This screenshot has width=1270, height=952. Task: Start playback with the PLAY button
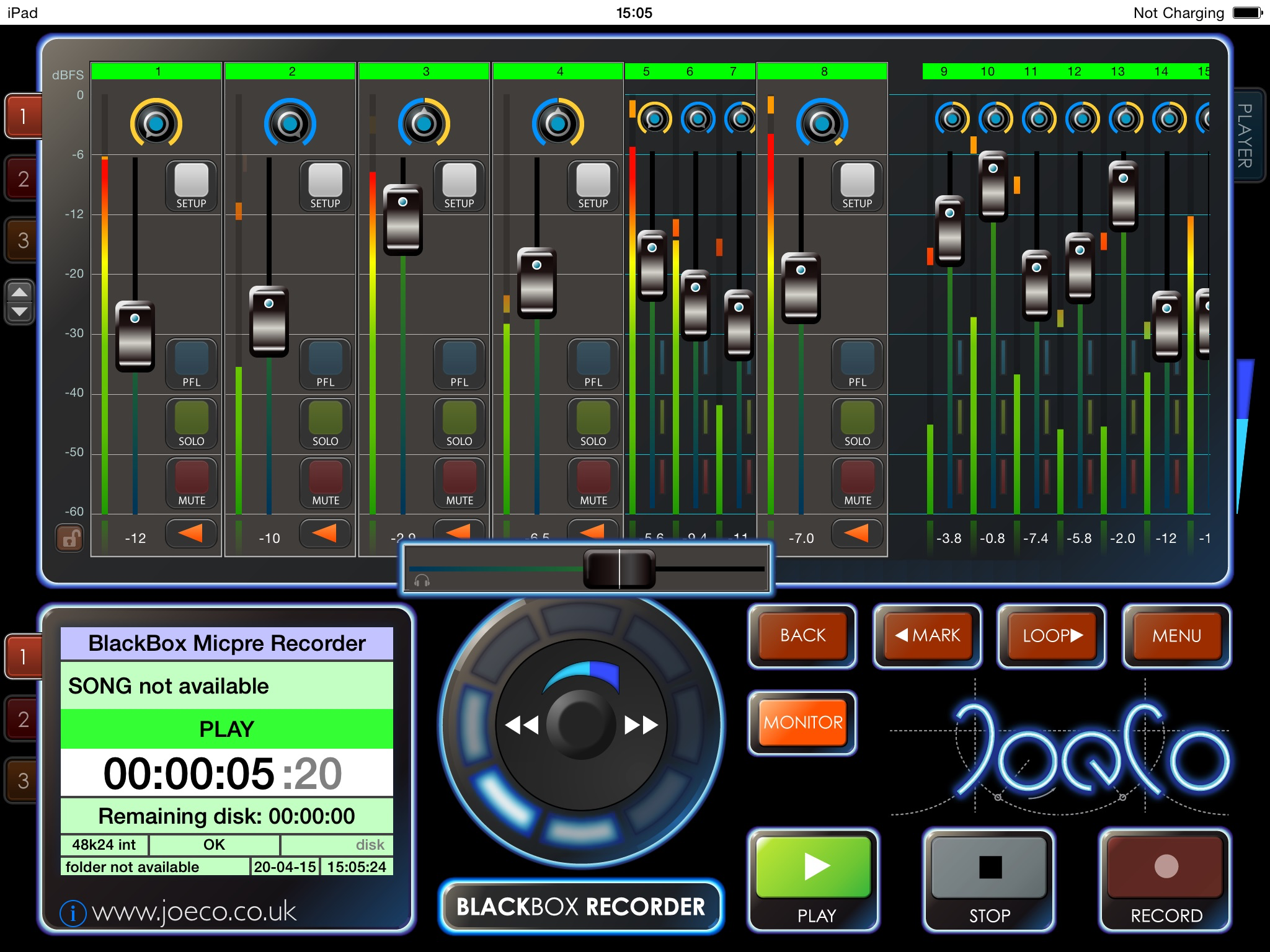click(x=813, y=880)
